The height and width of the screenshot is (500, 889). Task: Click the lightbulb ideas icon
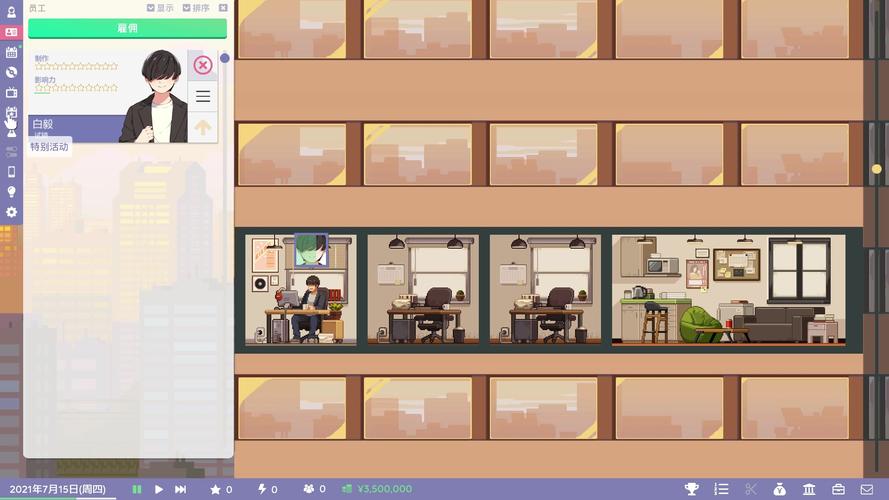point(11,192)
